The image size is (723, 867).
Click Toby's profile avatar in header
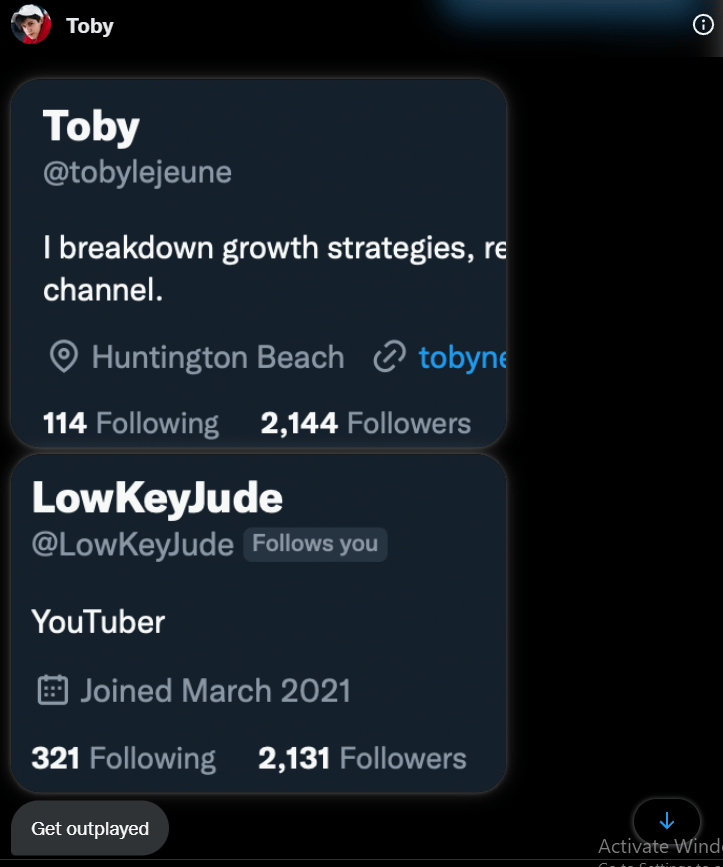31,24
